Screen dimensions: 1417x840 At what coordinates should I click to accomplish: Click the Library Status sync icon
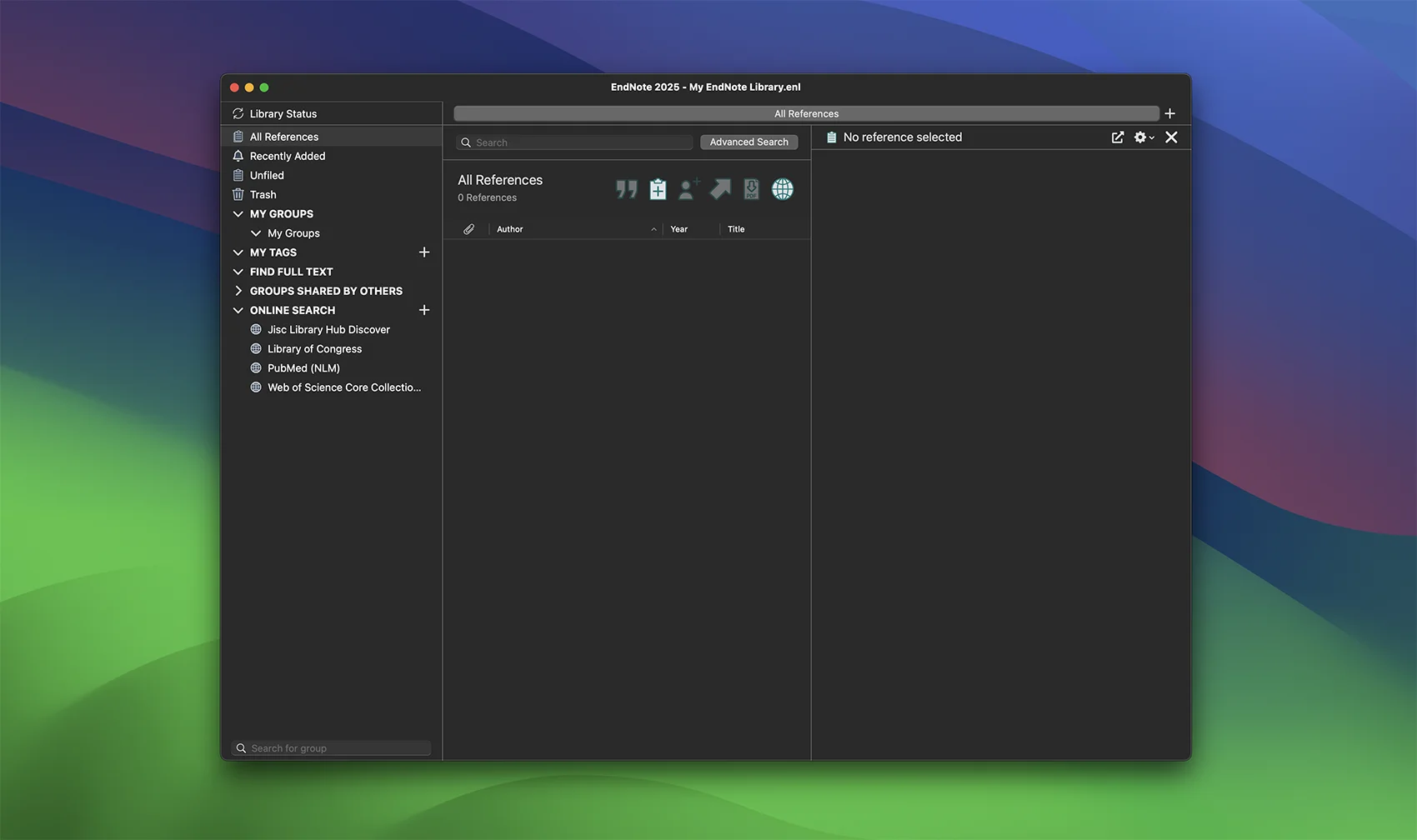pos(238,113)
